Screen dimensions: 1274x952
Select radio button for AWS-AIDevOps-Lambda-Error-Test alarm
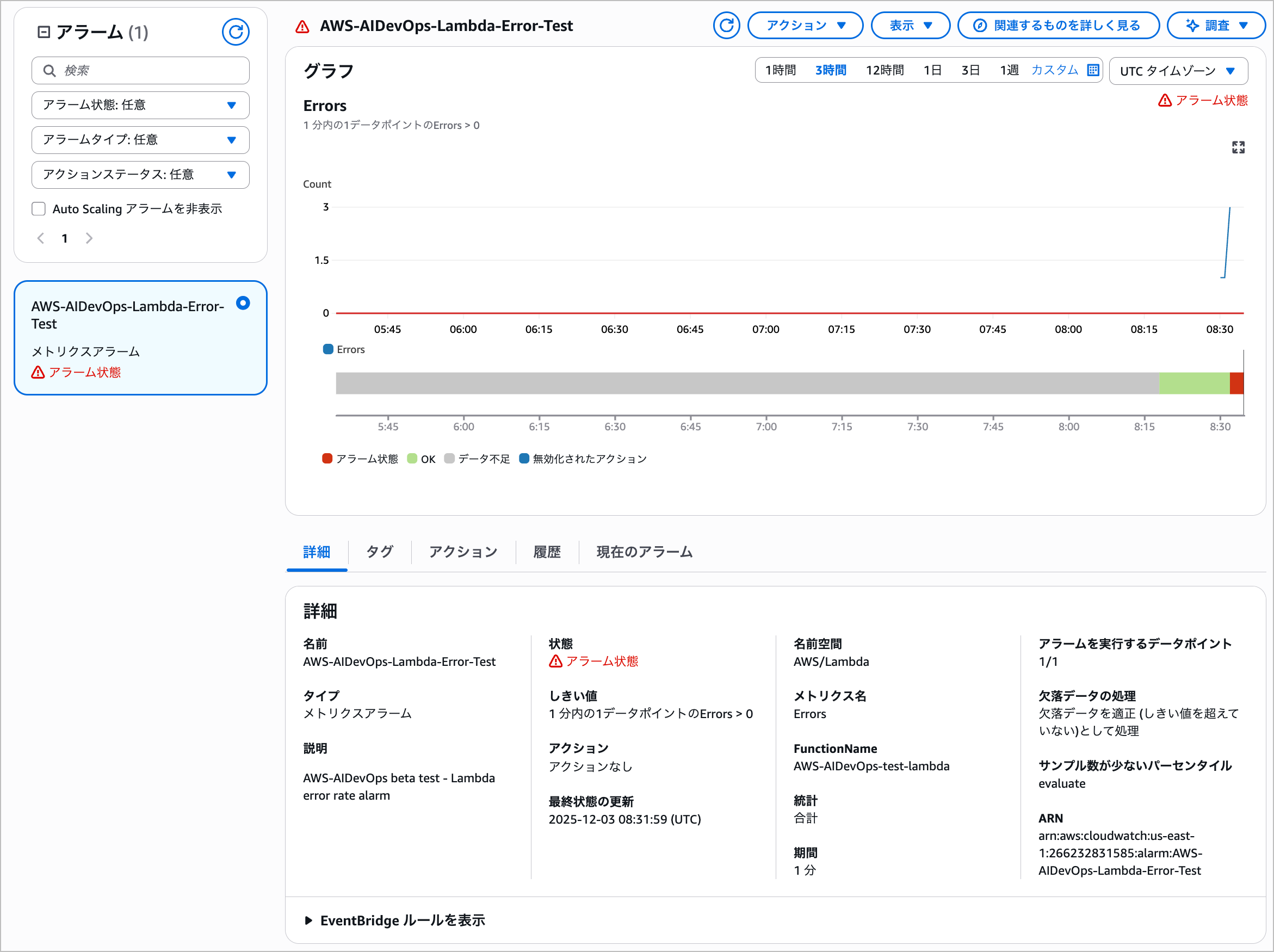[243, 303]
